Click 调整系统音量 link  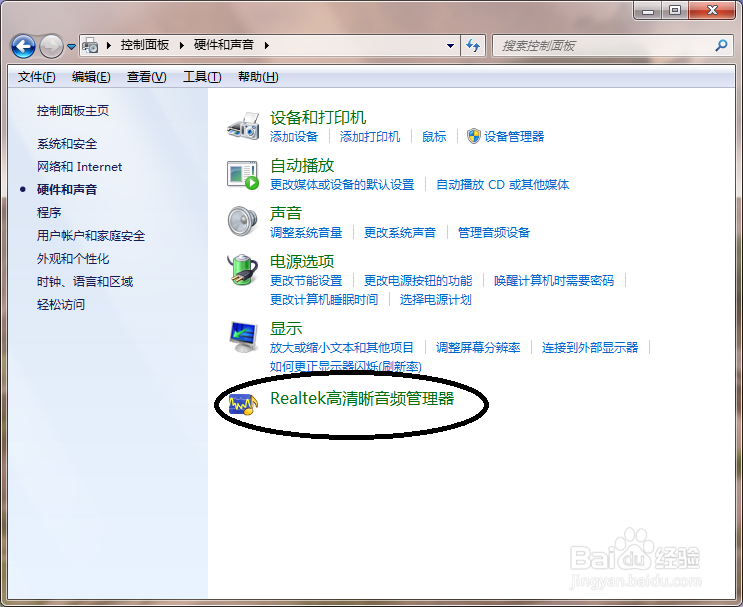(x=306, y=233)
